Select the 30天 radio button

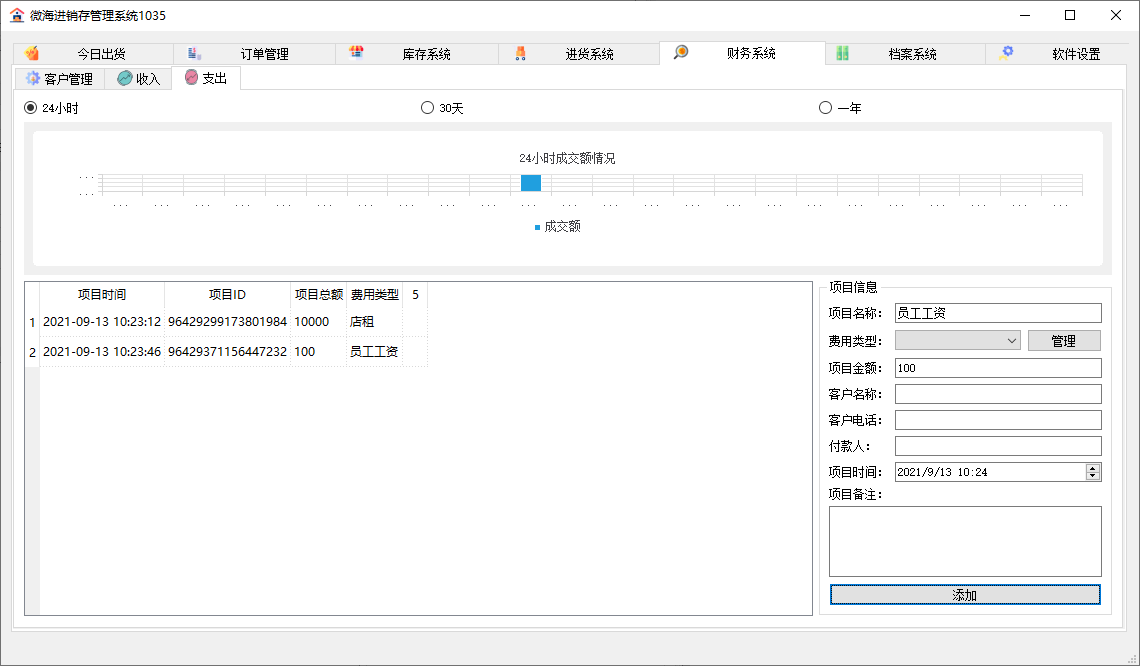pyautogui.click(x=427, y=108)
